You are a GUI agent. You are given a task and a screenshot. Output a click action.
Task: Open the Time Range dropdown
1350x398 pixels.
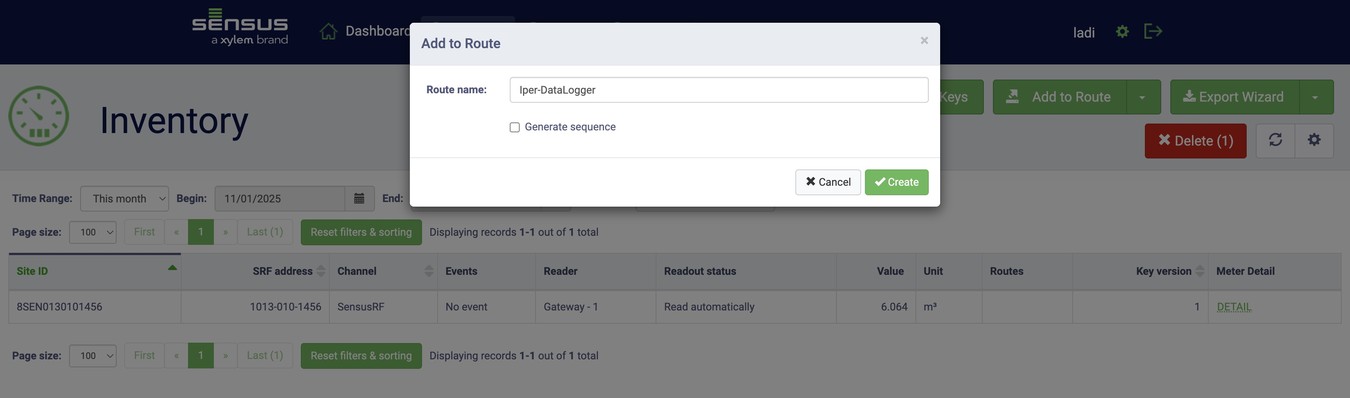[124, 198]
